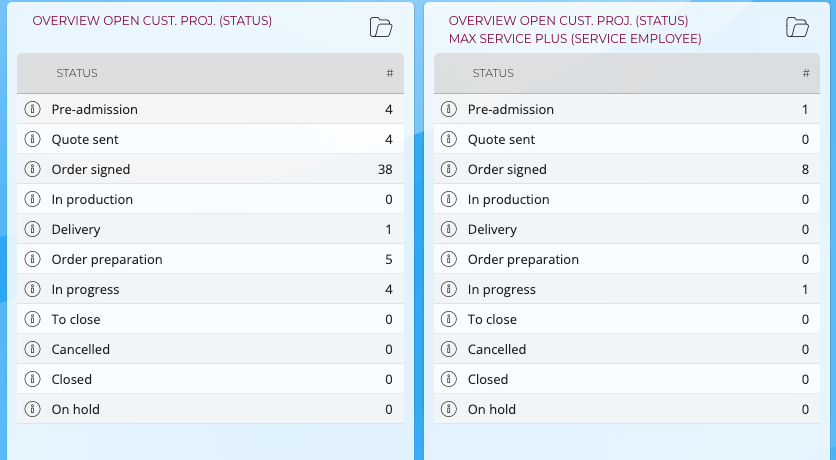Image resolution: width=836 pixels, height=460 pixels.
Task: Click # column header in left panel
Action: pos(390,73)
